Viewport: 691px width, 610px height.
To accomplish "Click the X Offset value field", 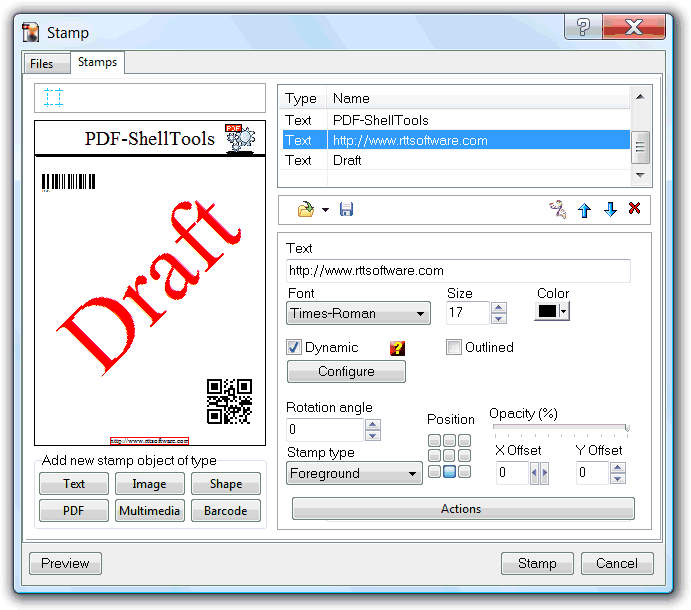I will (513, 473).
